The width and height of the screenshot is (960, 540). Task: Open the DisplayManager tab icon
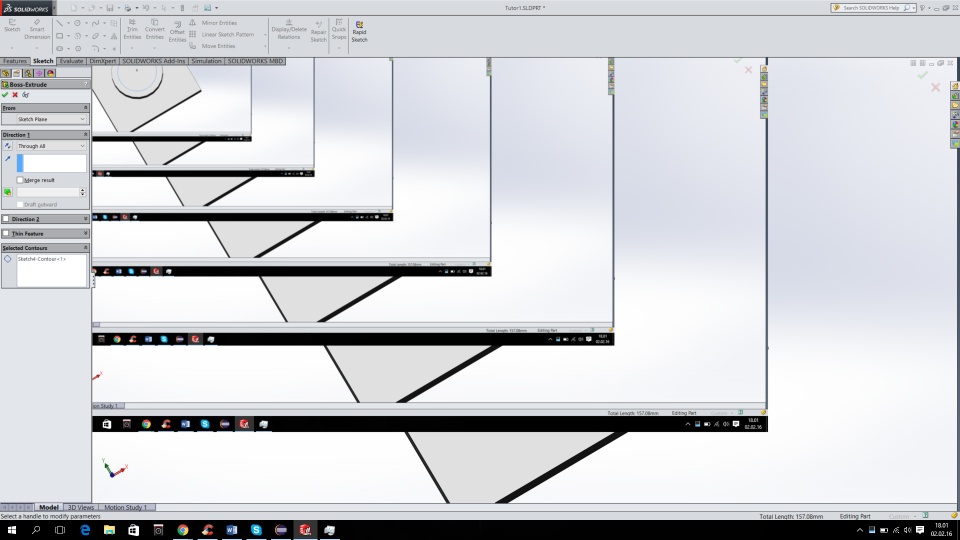point(50,73)
